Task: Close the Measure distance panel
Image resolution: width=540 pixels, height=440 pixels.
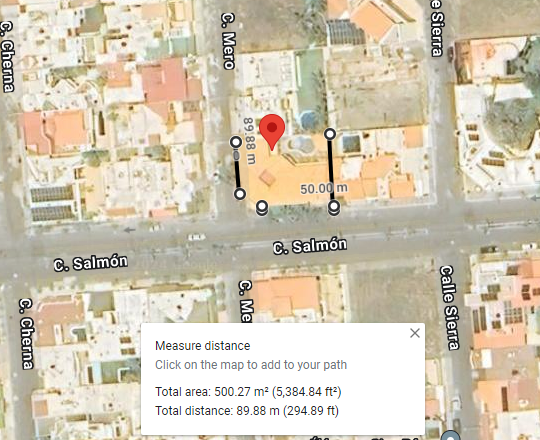Action: pos(415,333)
